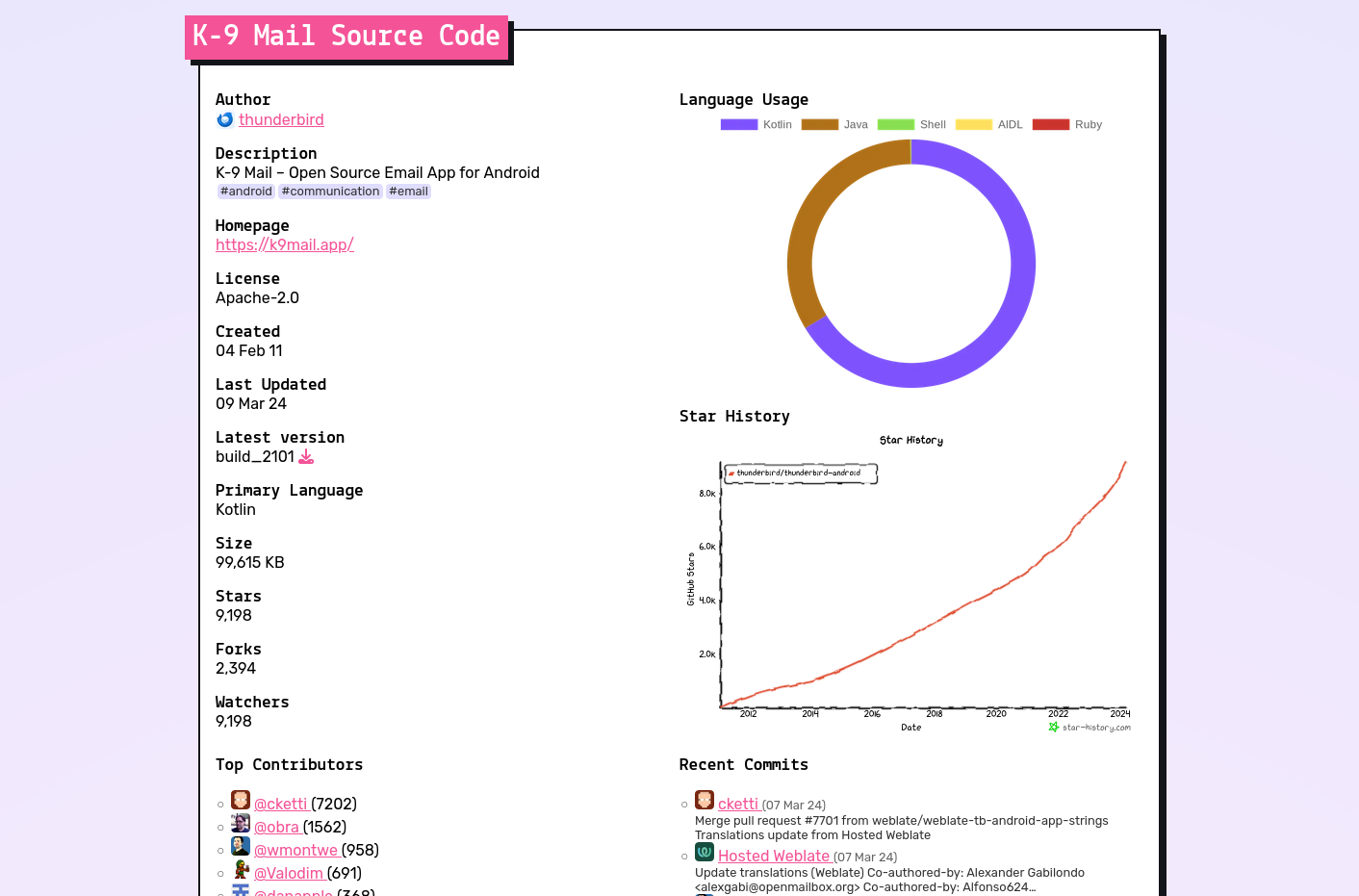This screenshot has height=896, width=1359.
Task: Download build_2101 via the download icon
Action: pos(306,456)
